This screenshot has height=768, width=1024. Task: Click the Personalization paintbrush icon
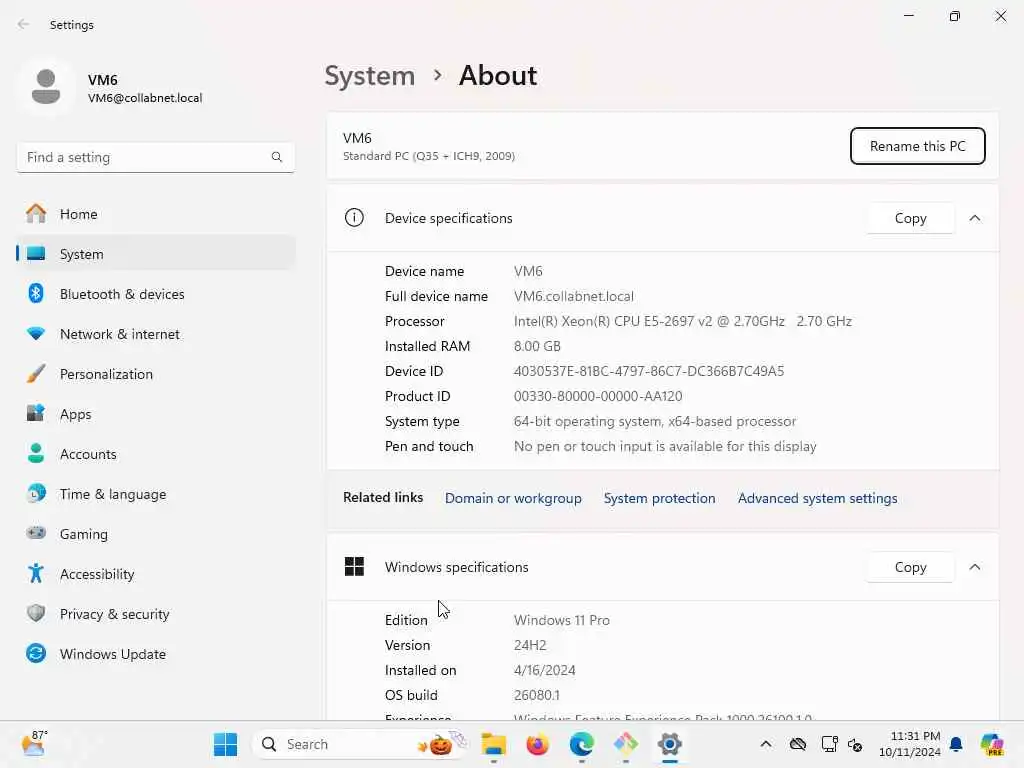36,374
